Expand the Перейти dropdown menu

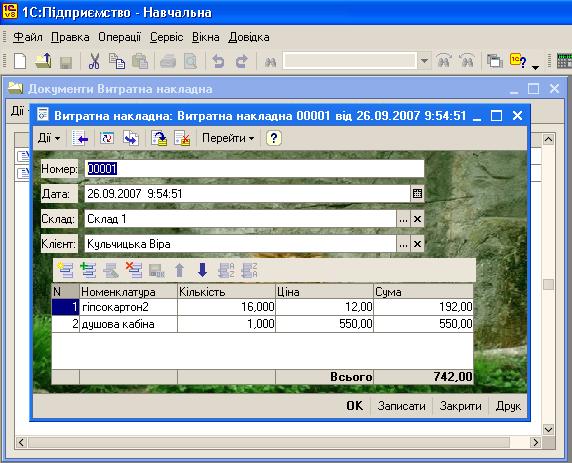(x=228, y=138)
